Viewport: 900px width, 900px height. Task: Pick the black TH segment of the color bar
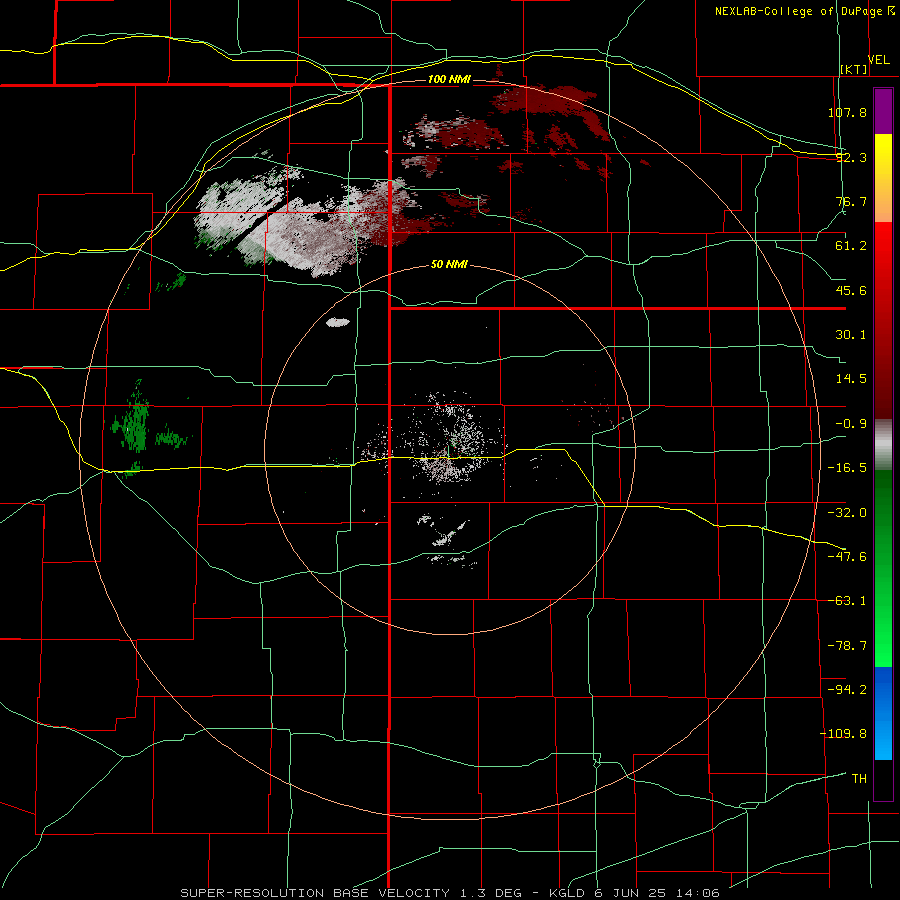pos(883,779)
